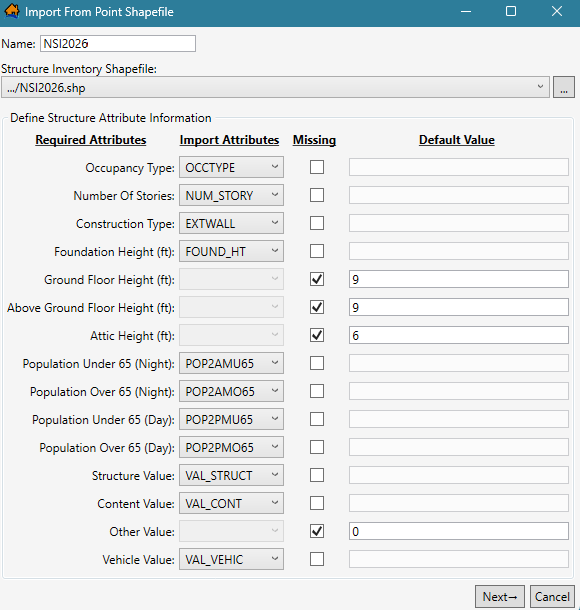Check the Missing box for Number Of Stories
The width and height of the screenshot is (580, 610).
pyautogui.click(x=317, y=195)
